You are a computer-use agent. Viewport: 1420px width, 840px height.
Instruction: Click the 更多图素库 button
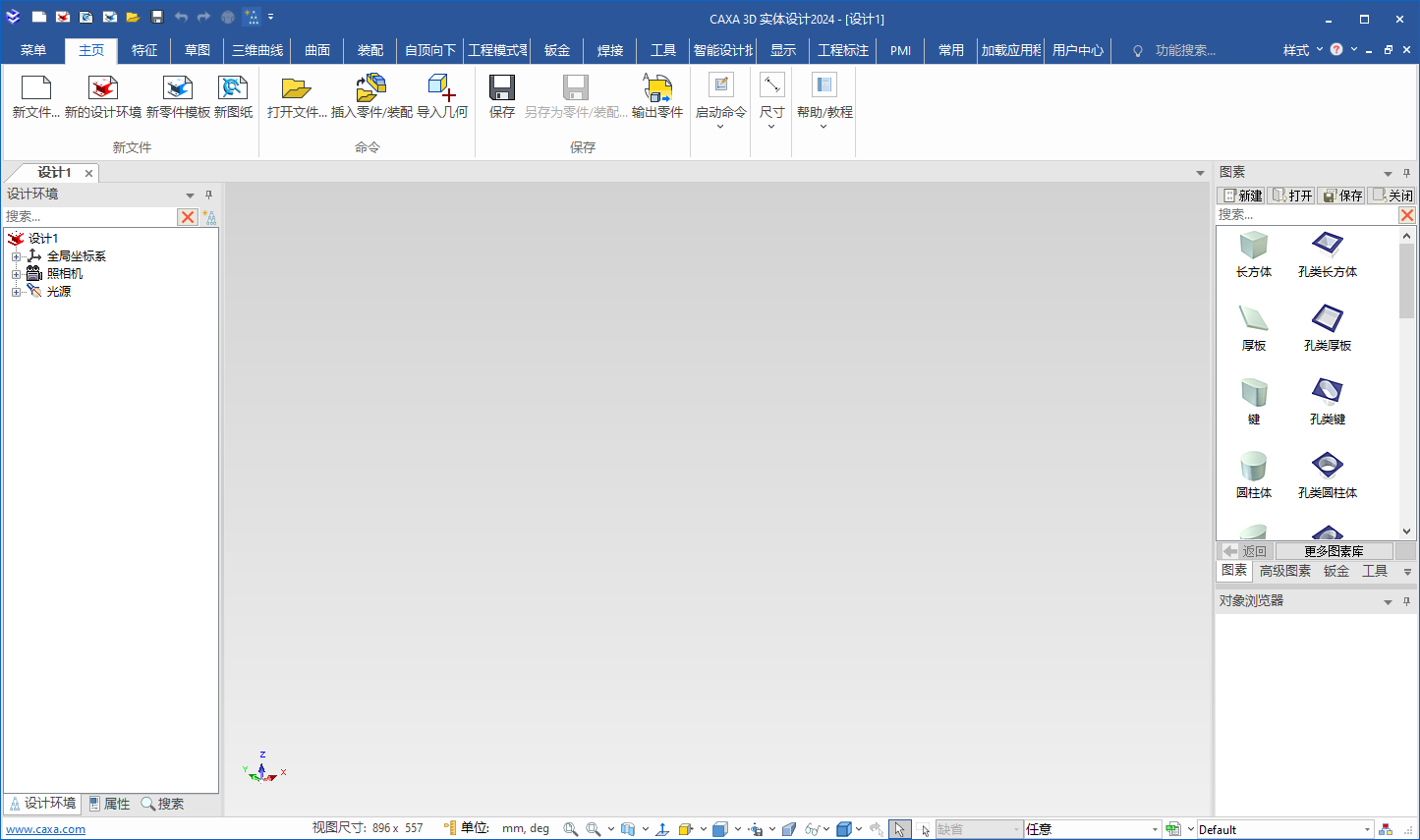(1333, 551)
